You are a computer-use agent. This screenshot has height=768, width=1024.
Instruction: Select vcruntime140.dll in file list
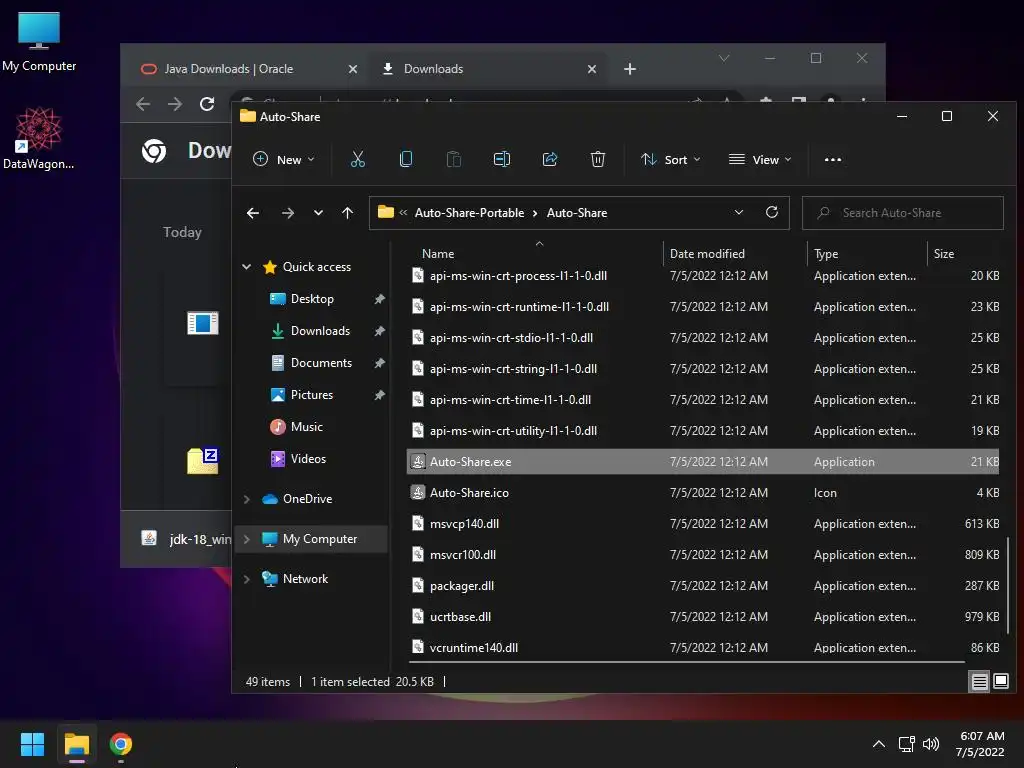[x=703, y=648]
